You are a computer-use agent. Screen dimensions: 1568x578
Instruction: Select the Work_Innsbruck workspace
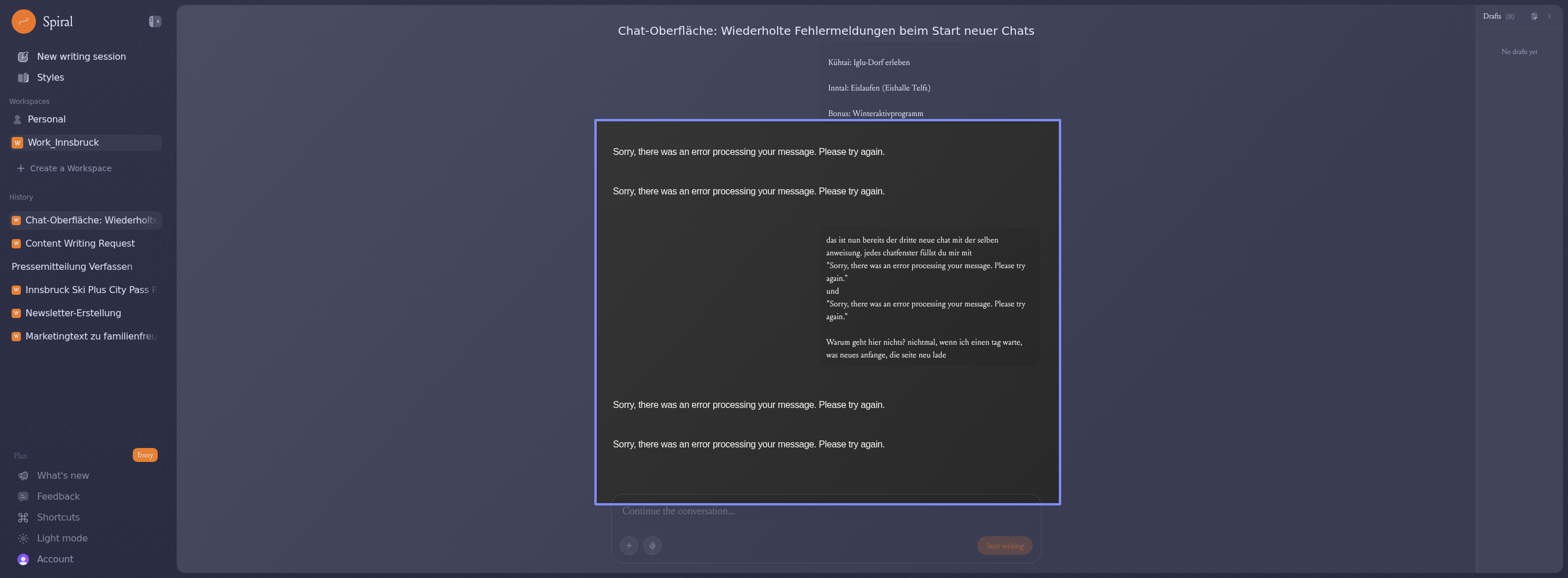tap(63, 143)
